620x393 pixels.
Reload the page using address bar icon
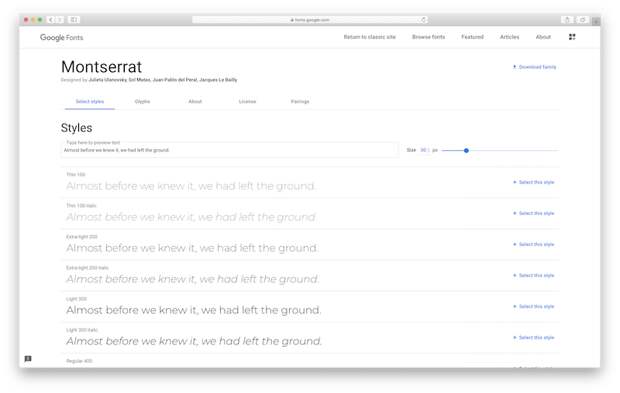[423, 20]
